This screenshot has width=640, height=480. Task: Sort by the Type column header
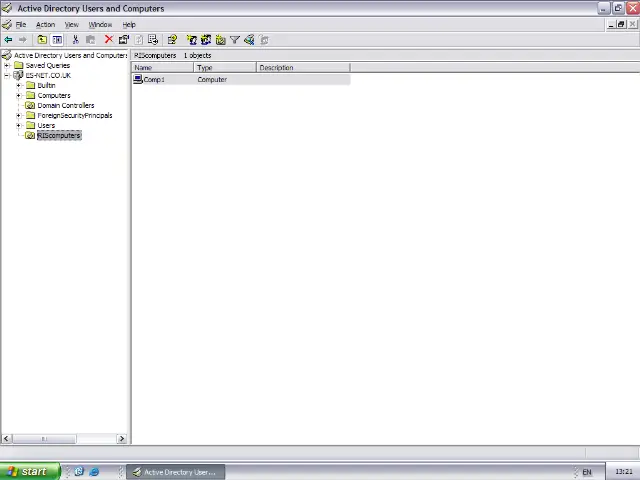click(225, 67)
